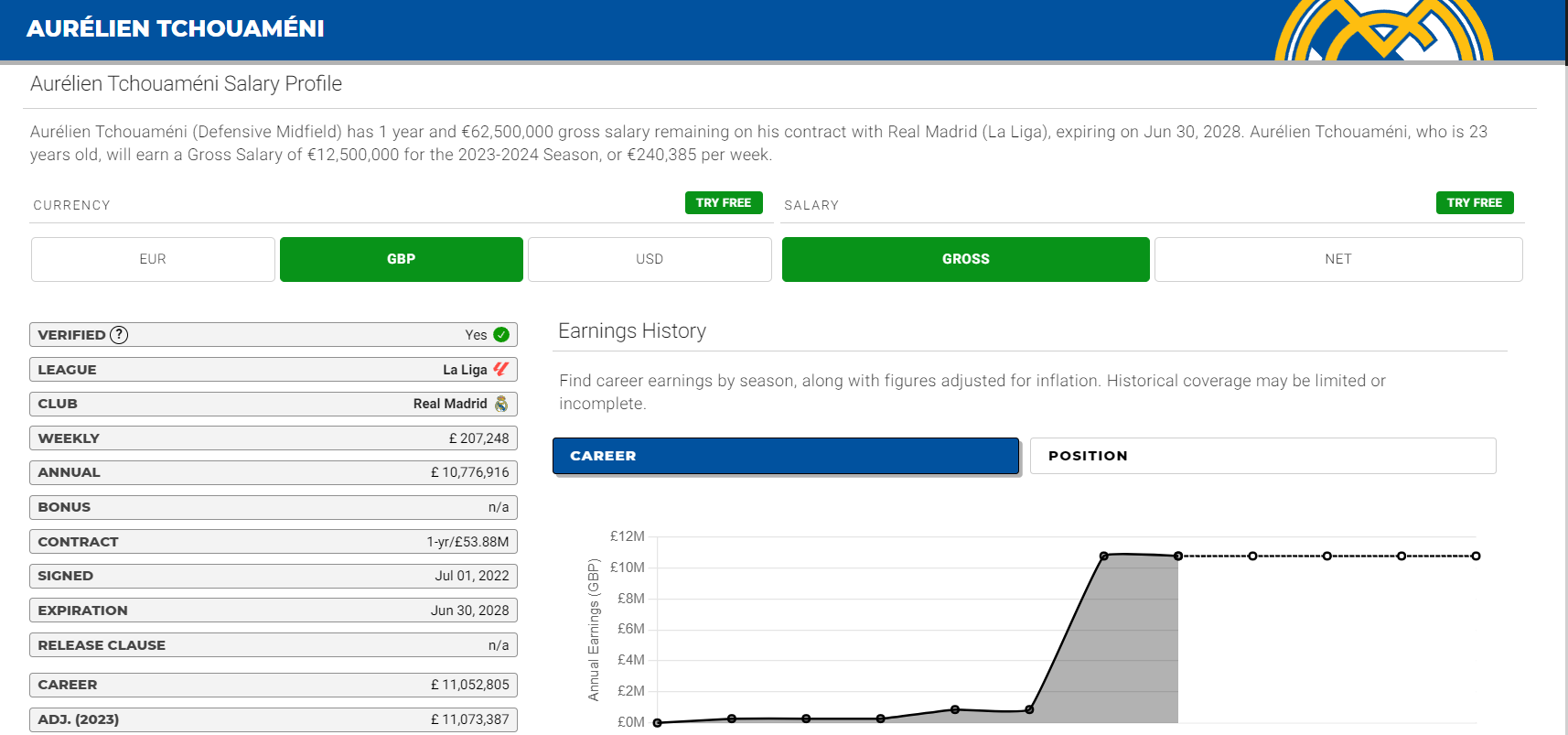The height and width of the screenshot is (735, 1568).
Task: Click the La Liga logo icon
Action: coord(500,369)
